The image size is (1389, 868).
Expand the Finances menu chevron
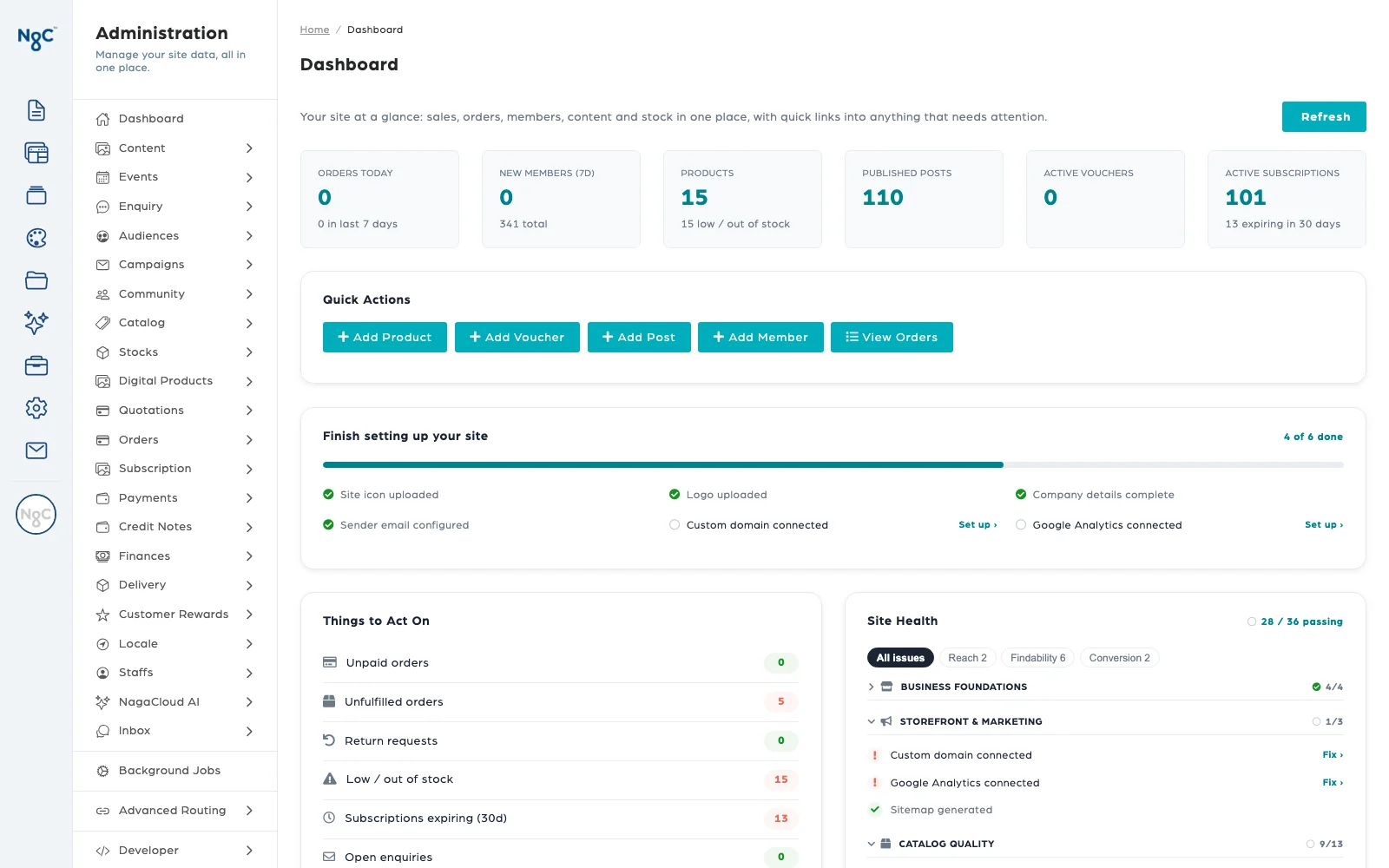(x=249, y=556)
